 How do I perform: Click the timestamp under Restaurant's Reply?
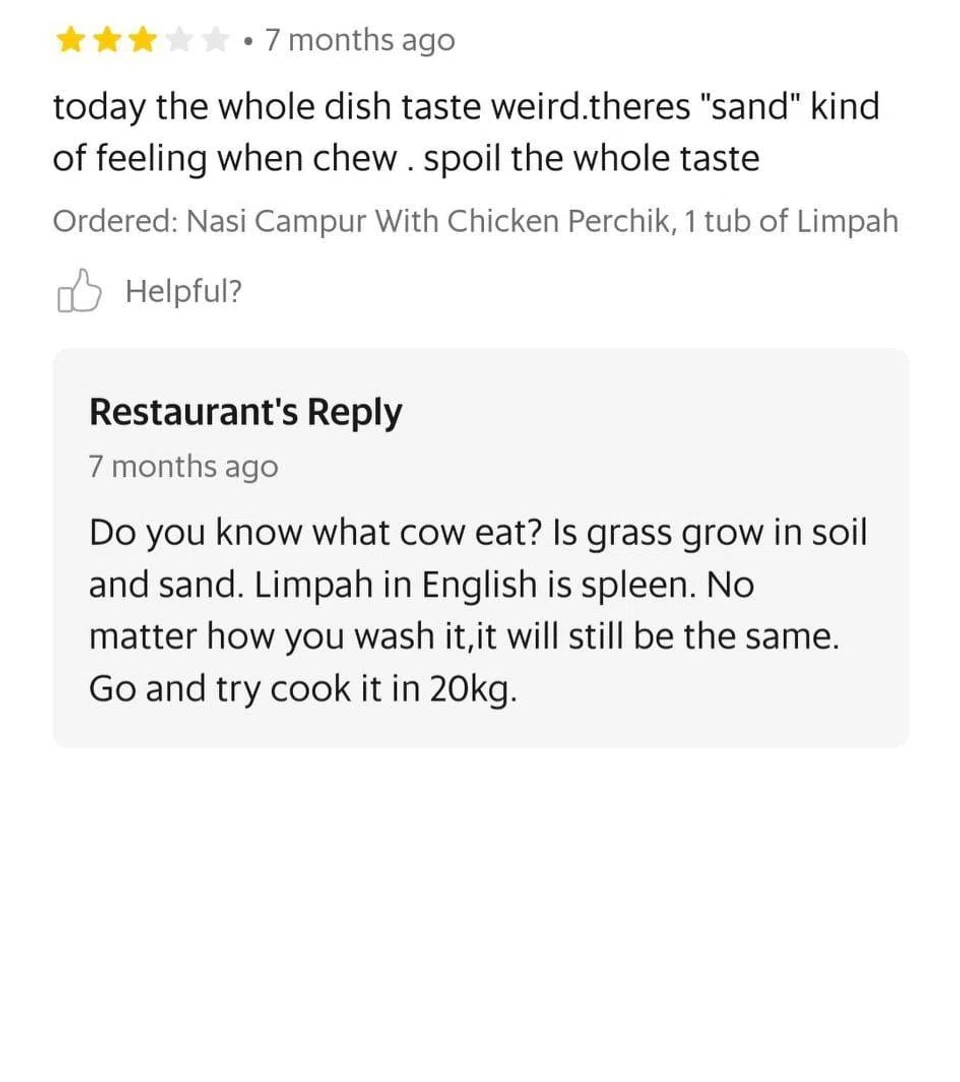click(183, 467)
